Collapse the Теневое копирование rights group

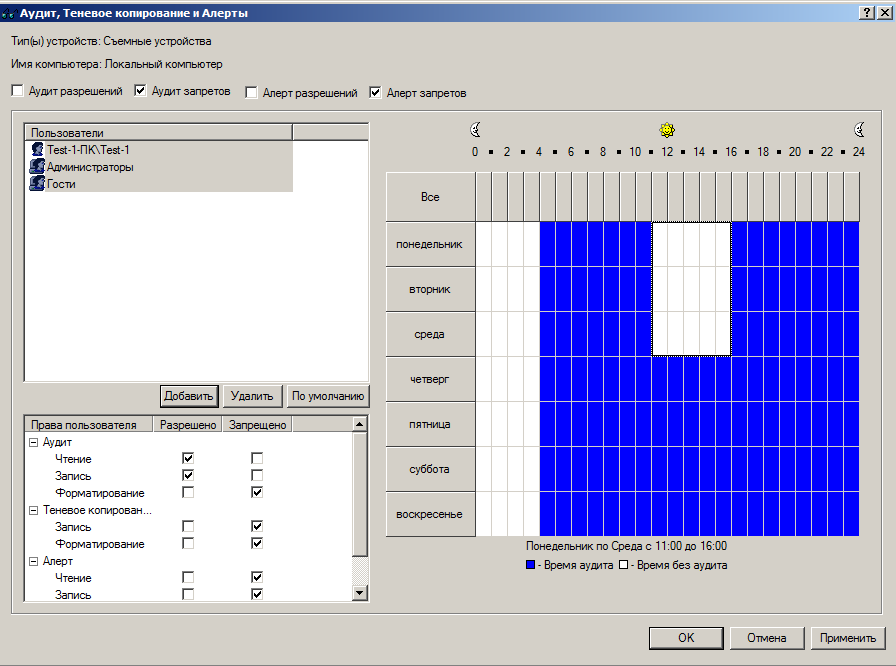[34, 510]
